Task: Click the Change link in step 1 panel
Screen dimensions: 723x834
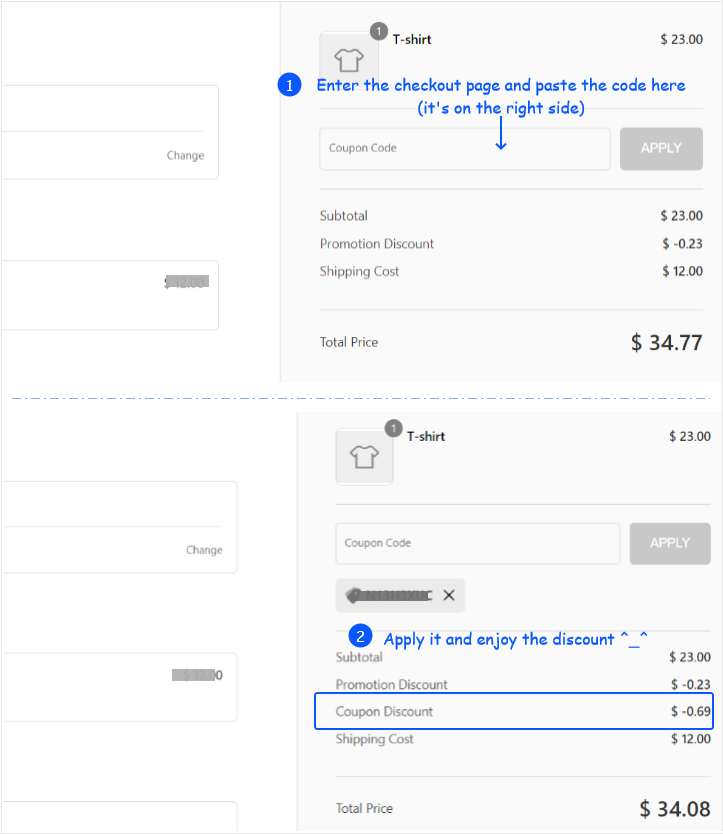Action: (185, 155)
